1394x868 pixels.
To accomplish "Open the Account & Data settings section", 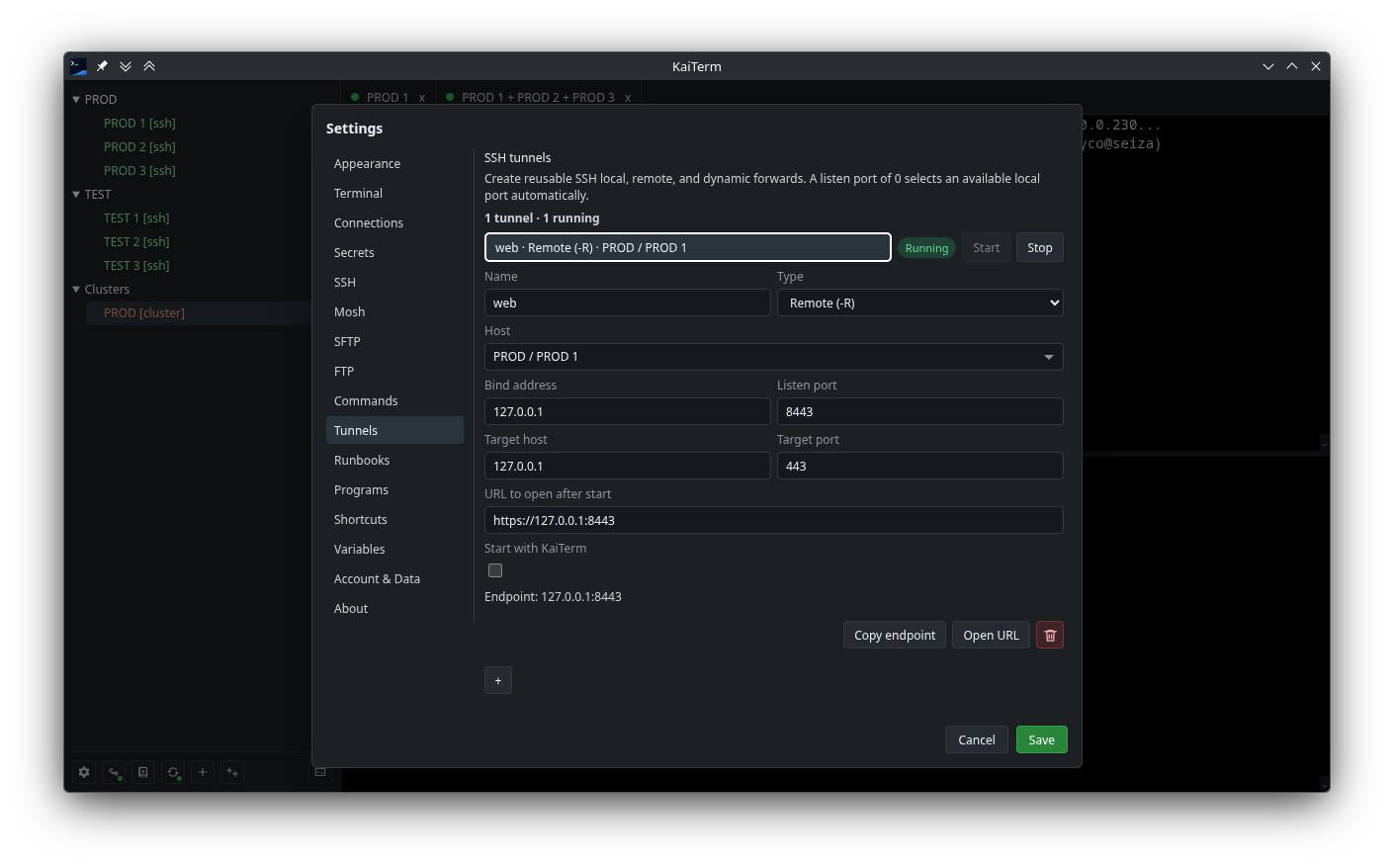I will click(x=394, y=578).
